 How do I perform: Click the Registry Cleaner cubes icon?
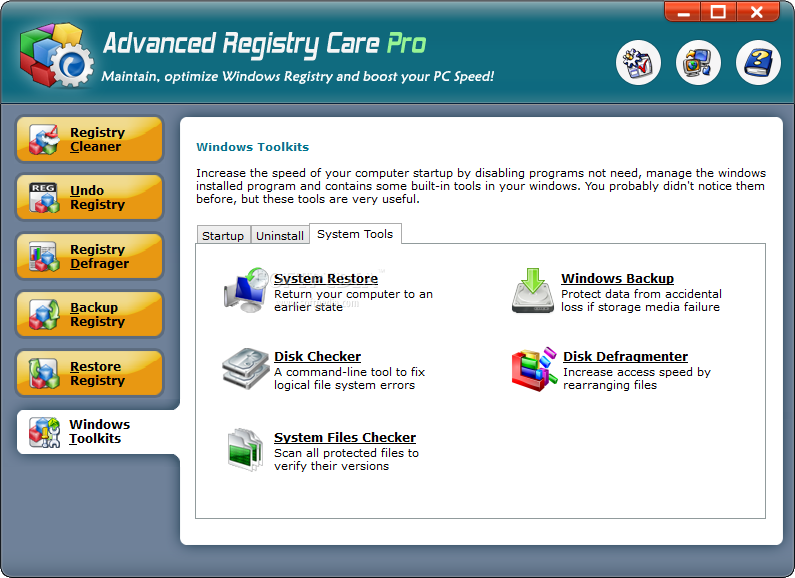[44, 139]
